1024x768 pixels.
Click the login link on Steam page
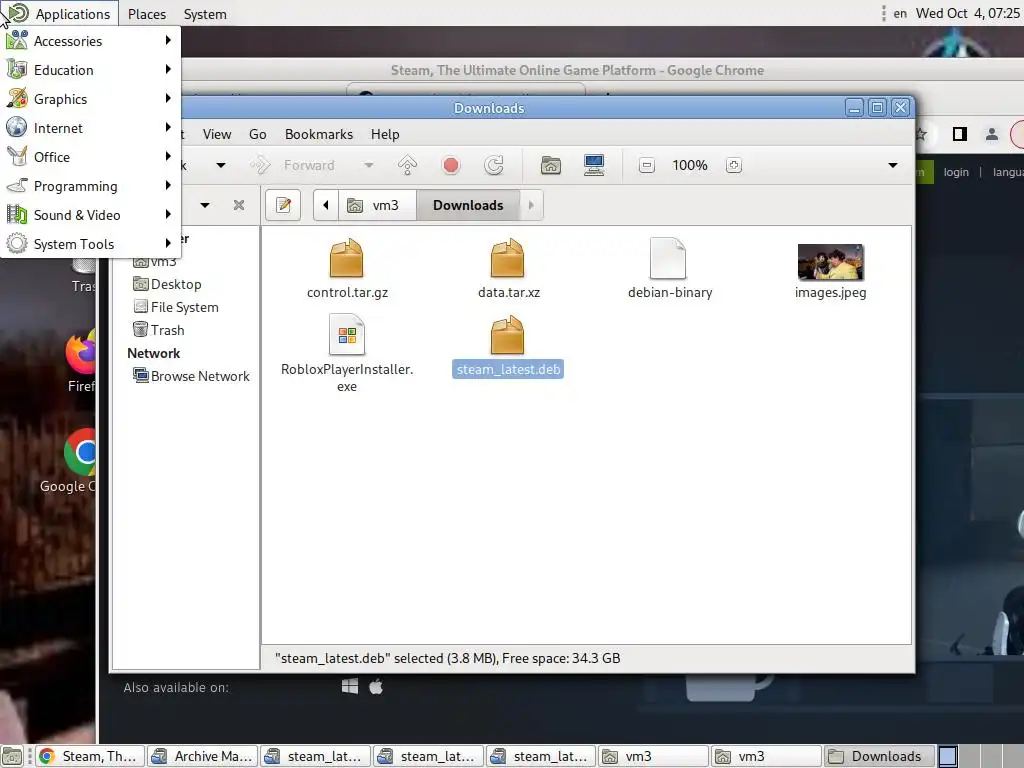pyautogui.click(x=956, y=172)
